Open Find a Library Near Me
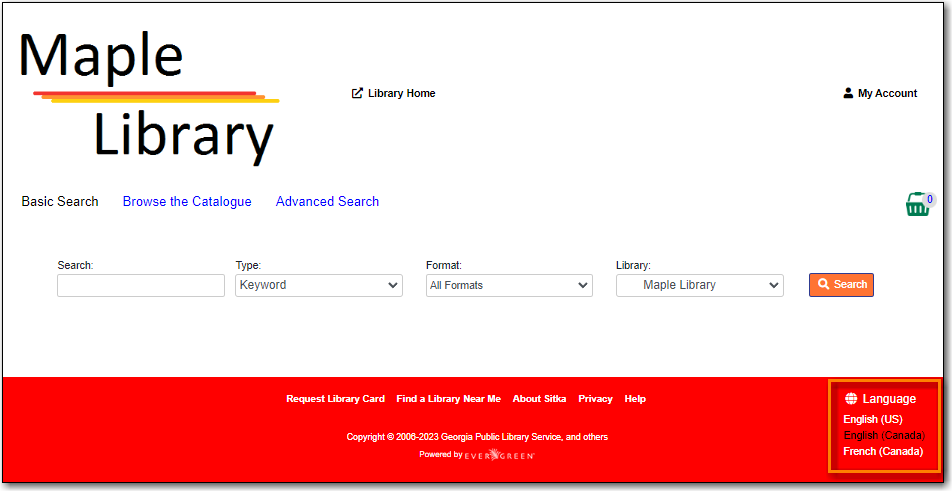 pos(448,399)
